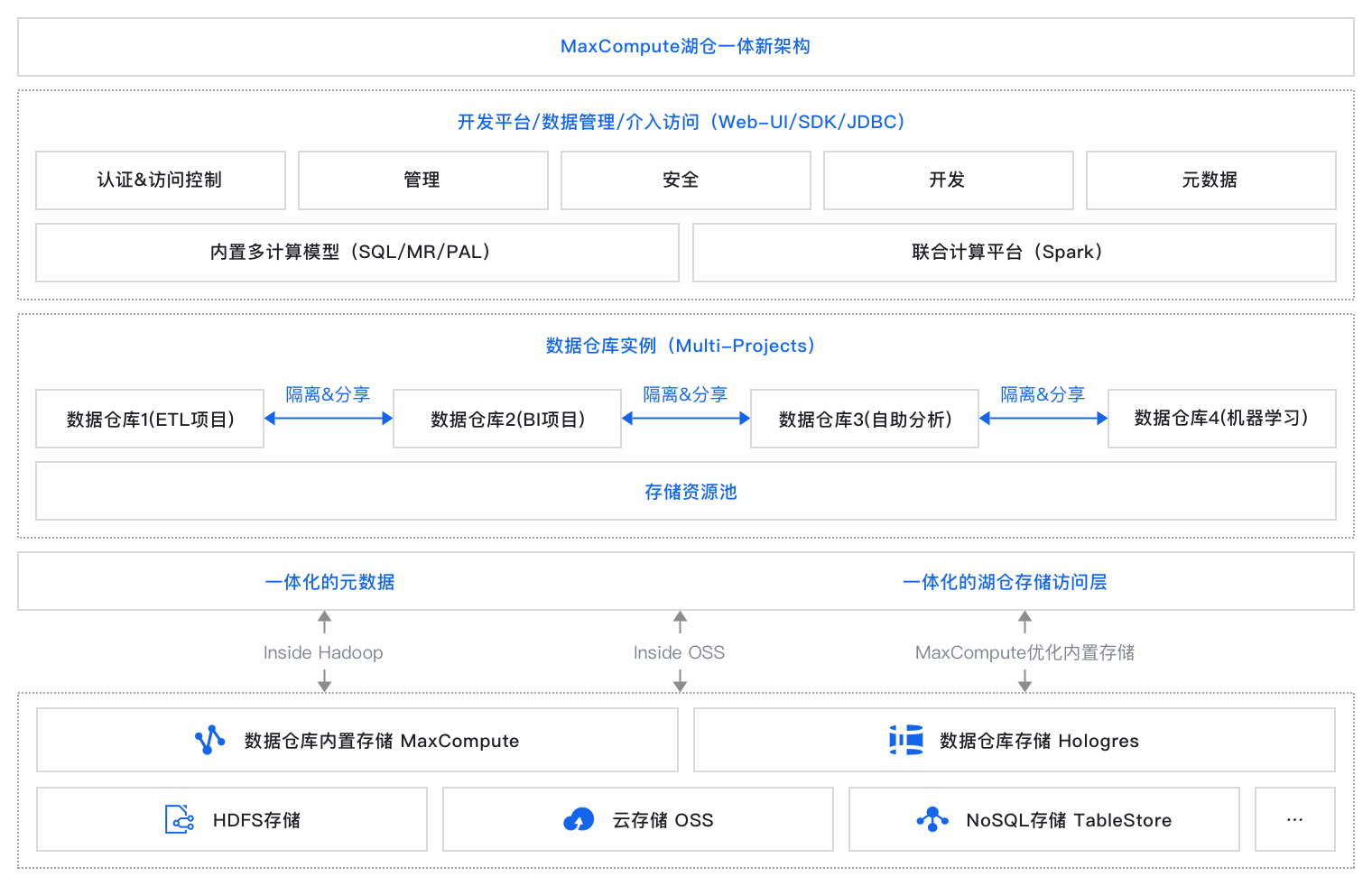Select 一体化的湖仓存储访问层

[1006, 582]
